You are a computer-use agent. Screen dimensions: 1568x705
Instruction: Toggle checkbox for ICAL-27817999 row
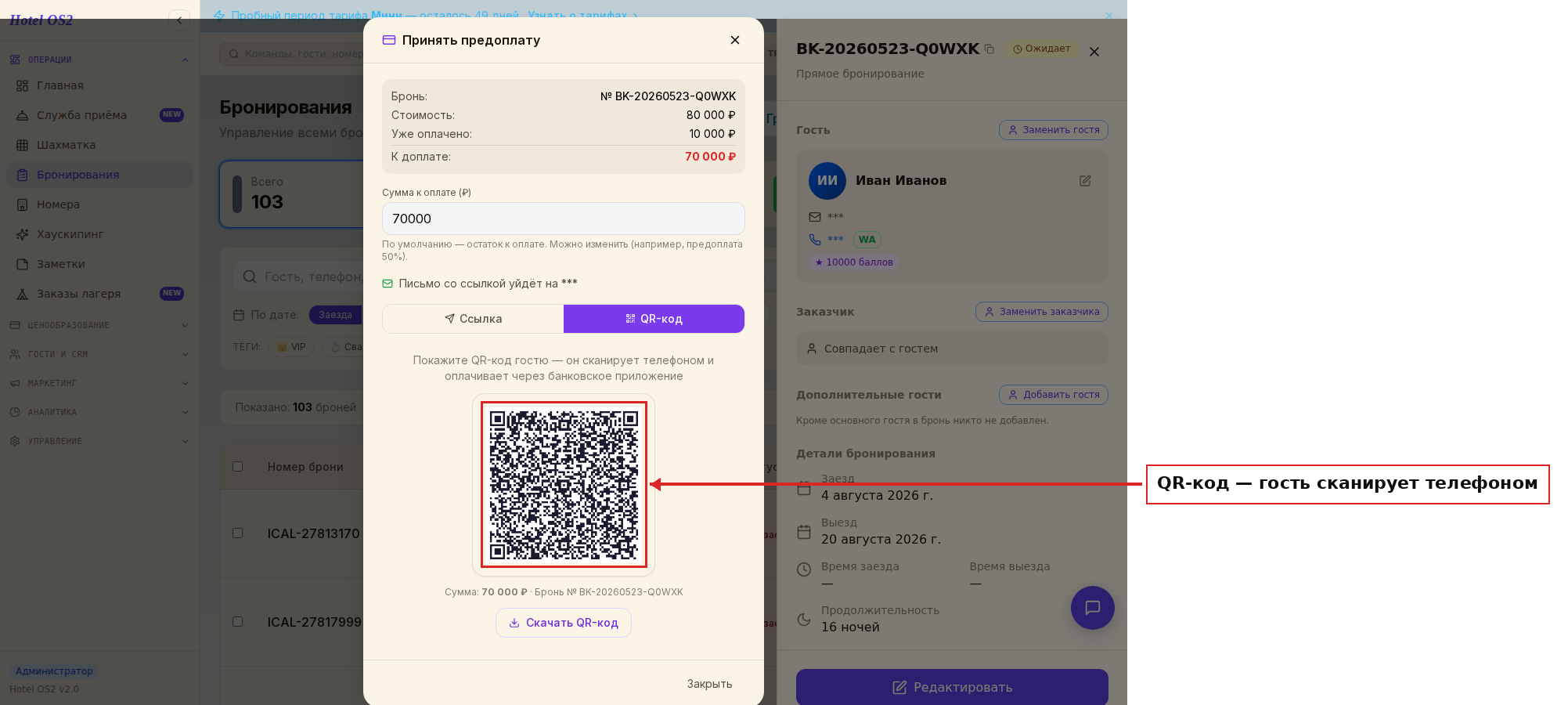pyautogui.click(x=237, y=622)
